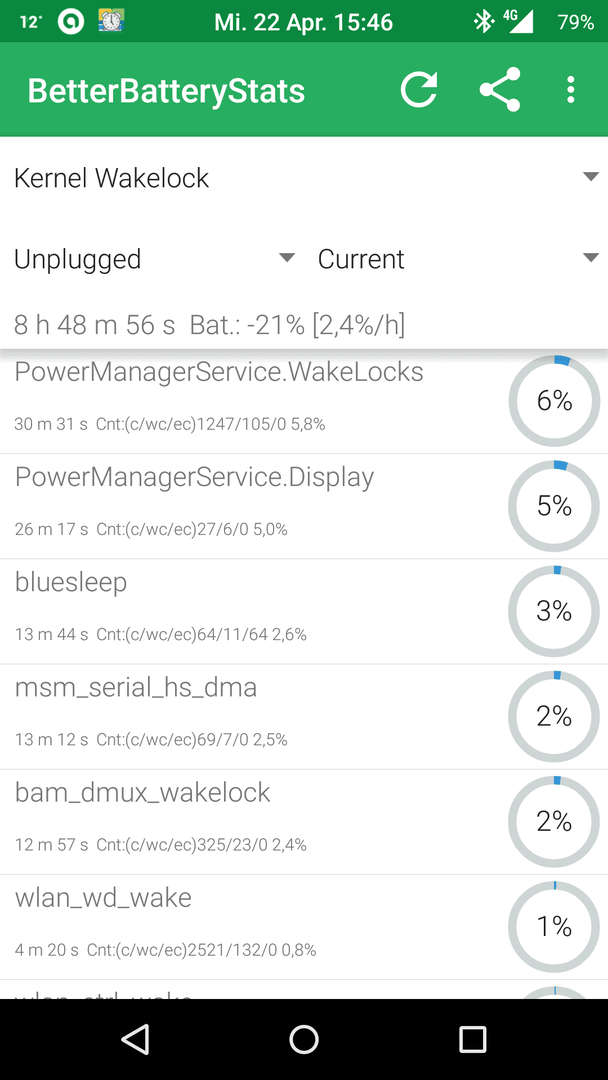
Task: Open the Kernel Wakelock stat type dropdown
Action: [304, 178]
